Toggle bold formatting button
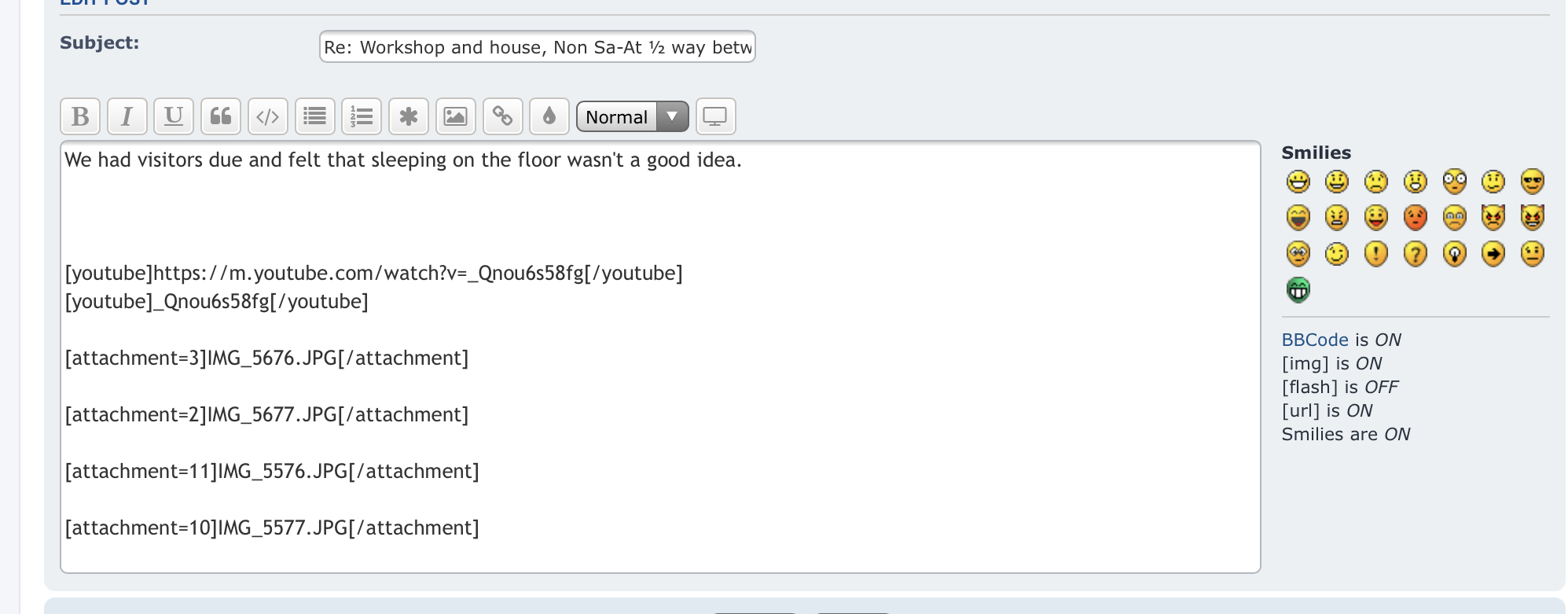Image resolution: width=1568 pixels, height=614 pixels. [x=80, y=117]
